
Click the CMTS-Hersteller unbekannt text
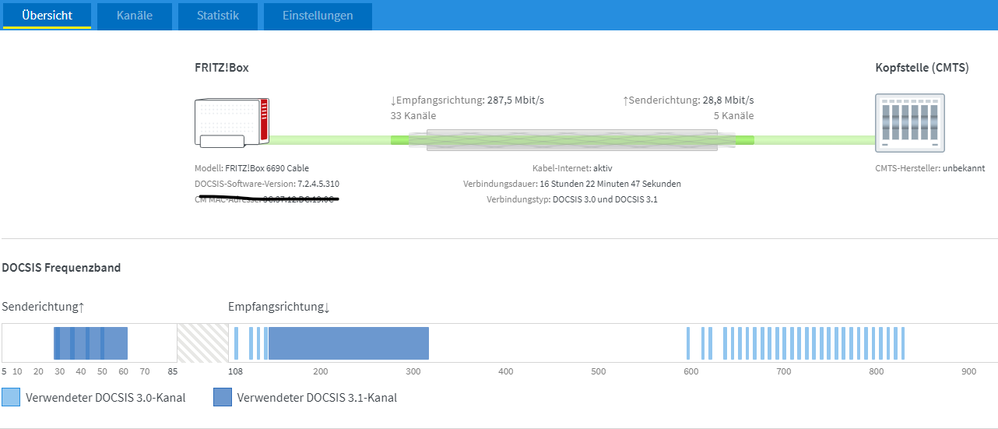click(930, 169)
